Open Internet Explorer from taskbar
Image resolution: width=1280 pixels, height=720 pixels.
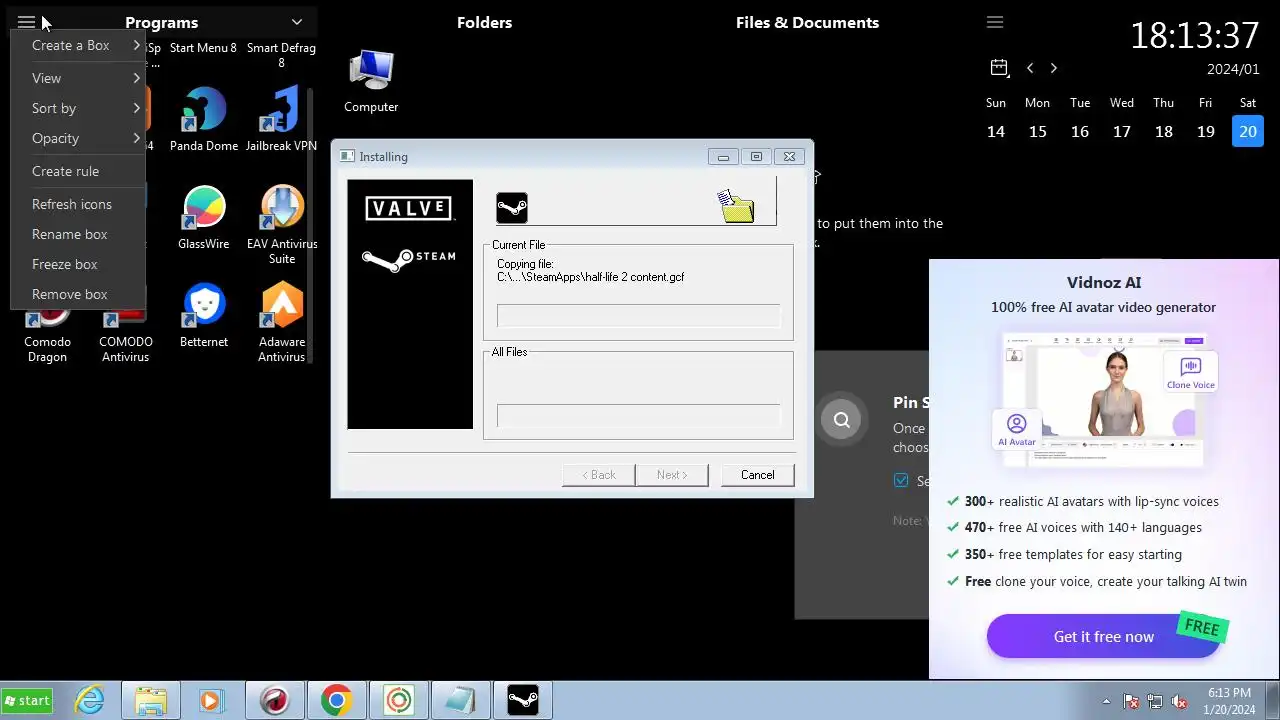[x=90, y=700]
